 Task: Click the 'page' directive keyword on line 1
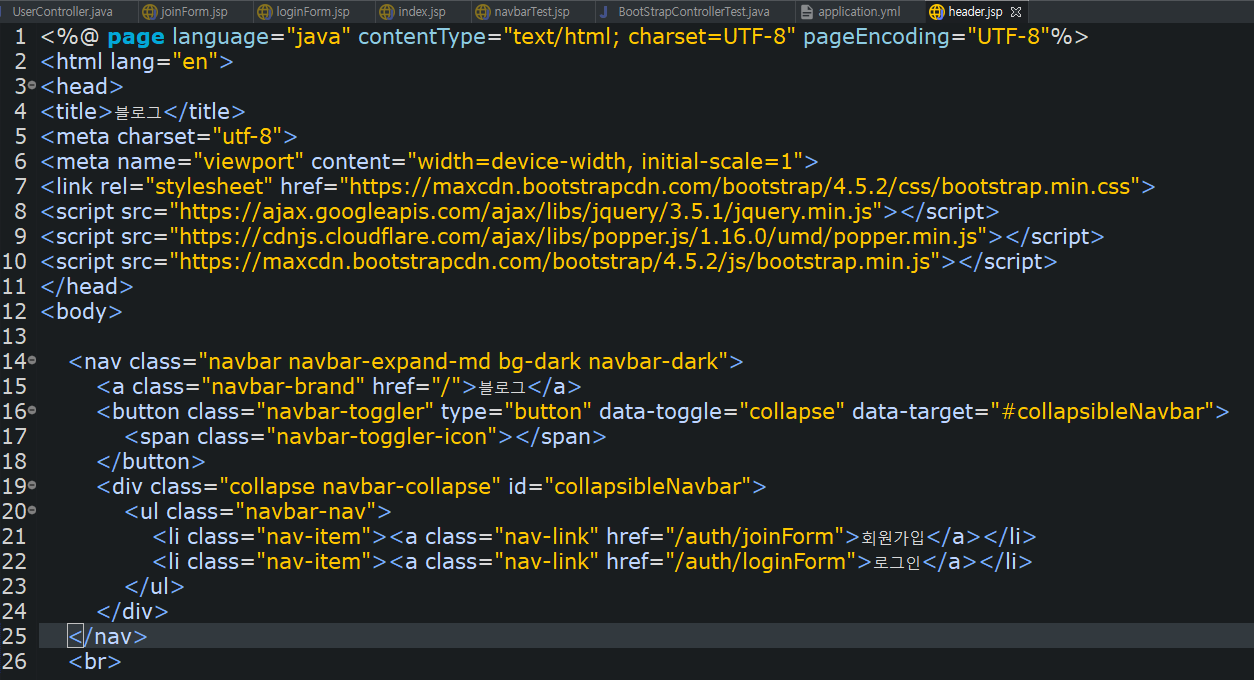coord(136,37)
